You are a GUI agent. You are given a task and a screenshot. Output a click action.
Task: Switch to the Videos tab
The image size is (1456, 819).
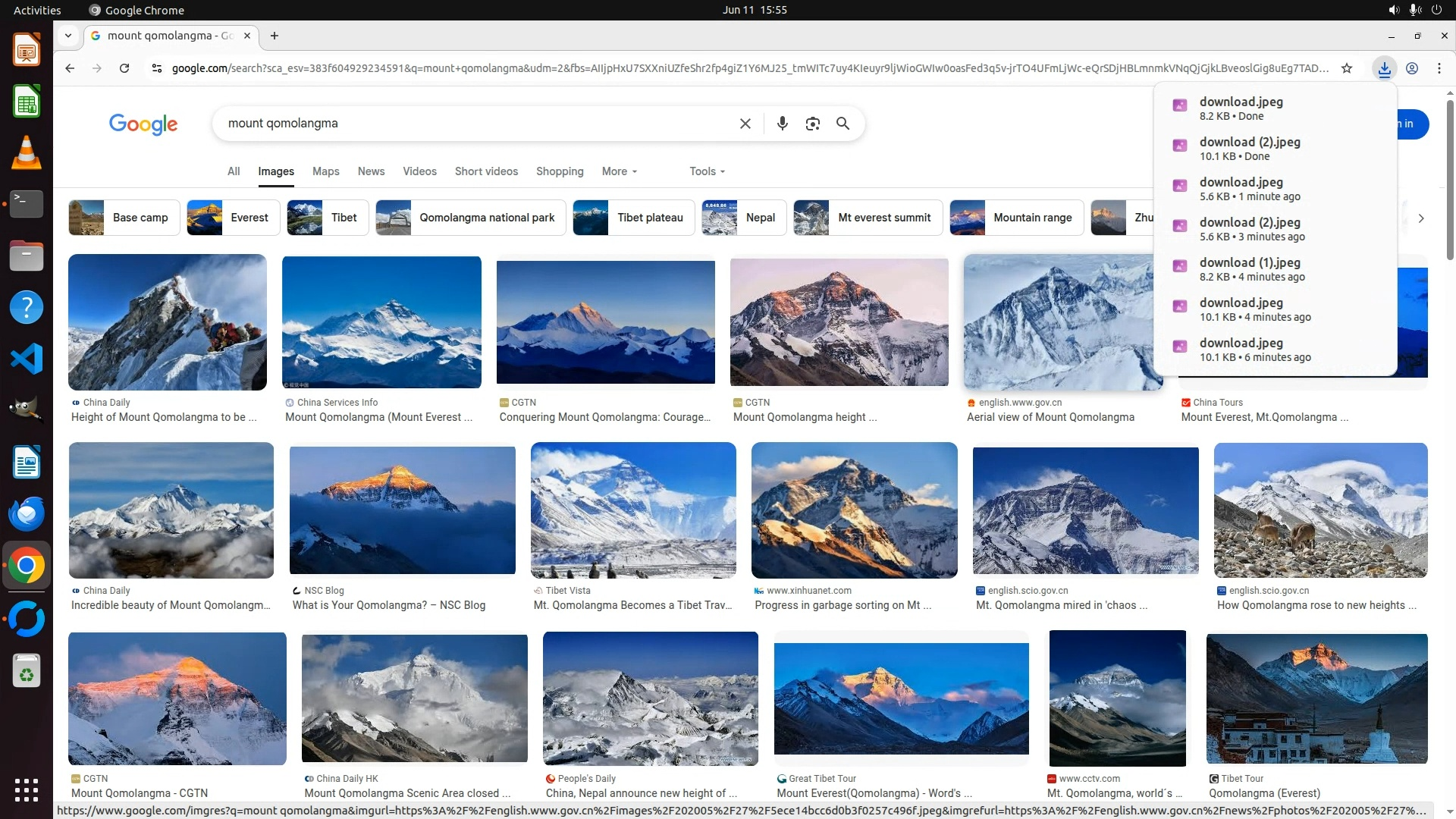419,171
